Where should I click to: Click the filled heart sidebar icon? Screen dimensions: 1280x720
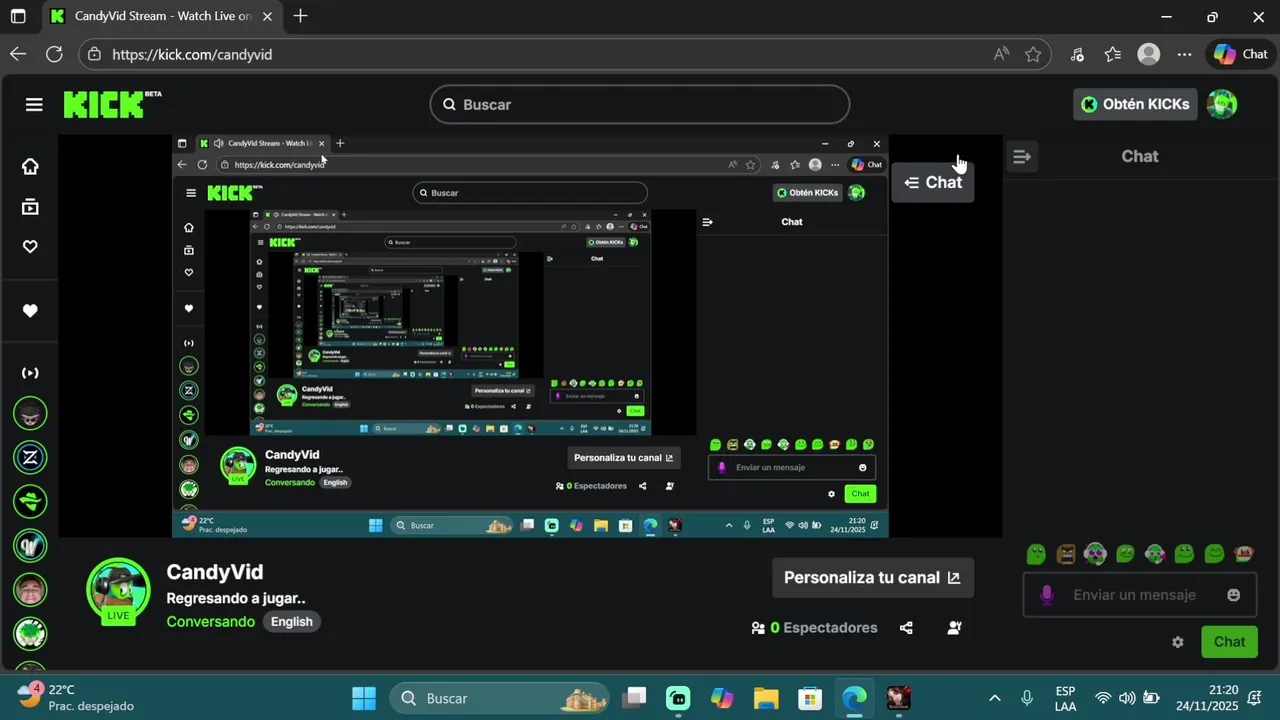click(x=30, y=311)
